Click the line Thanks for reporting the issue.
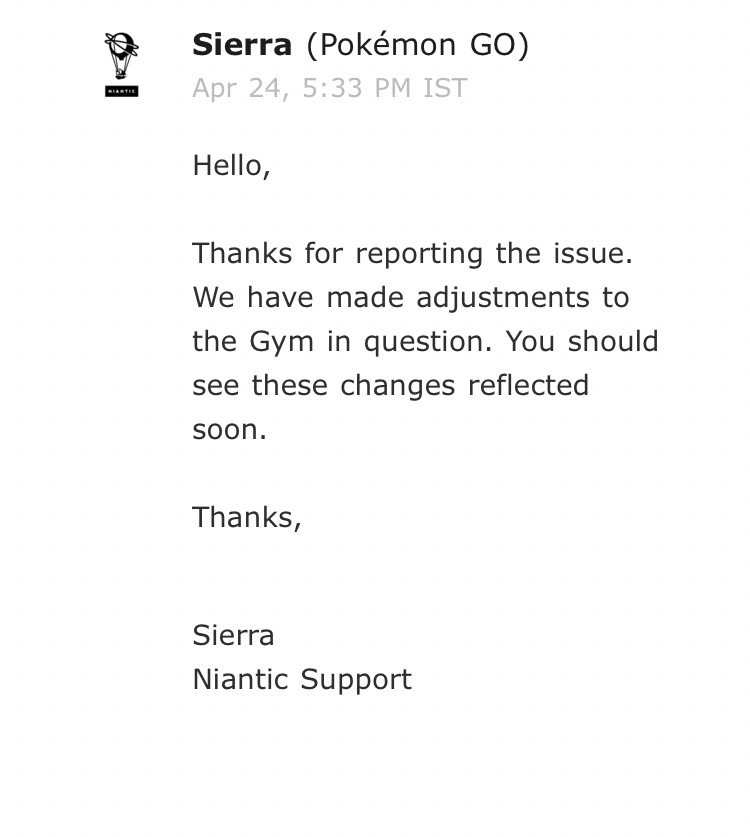750x837 pixels. point(412,253)
